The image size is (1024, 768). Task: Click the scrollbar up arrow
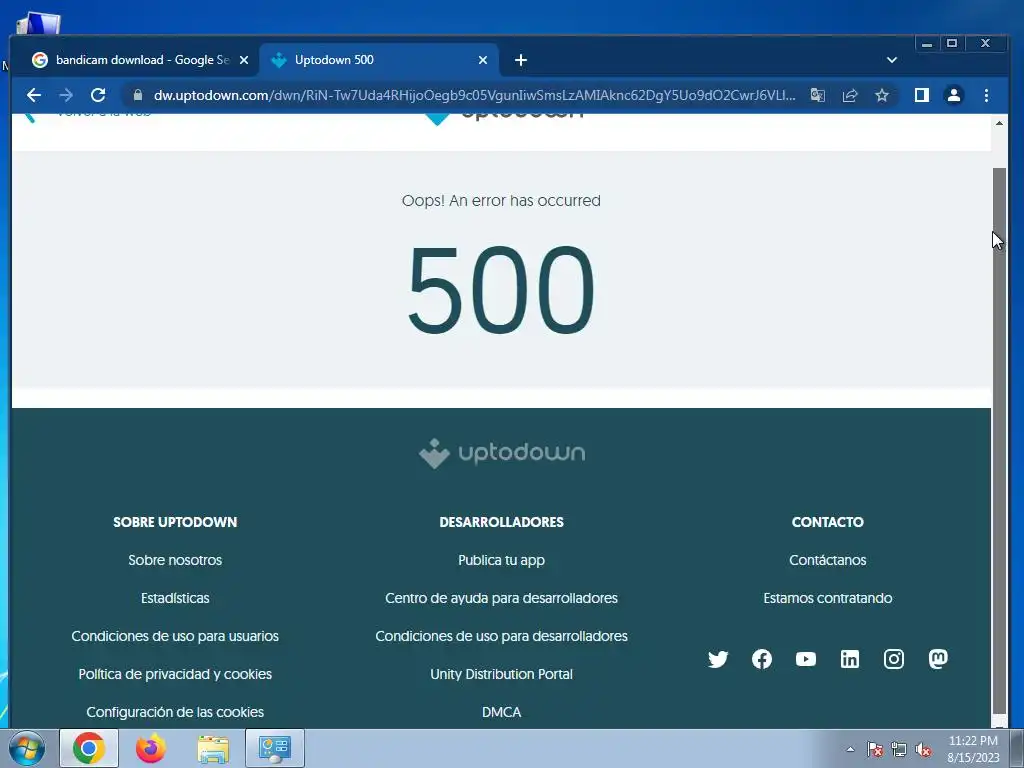999,123
